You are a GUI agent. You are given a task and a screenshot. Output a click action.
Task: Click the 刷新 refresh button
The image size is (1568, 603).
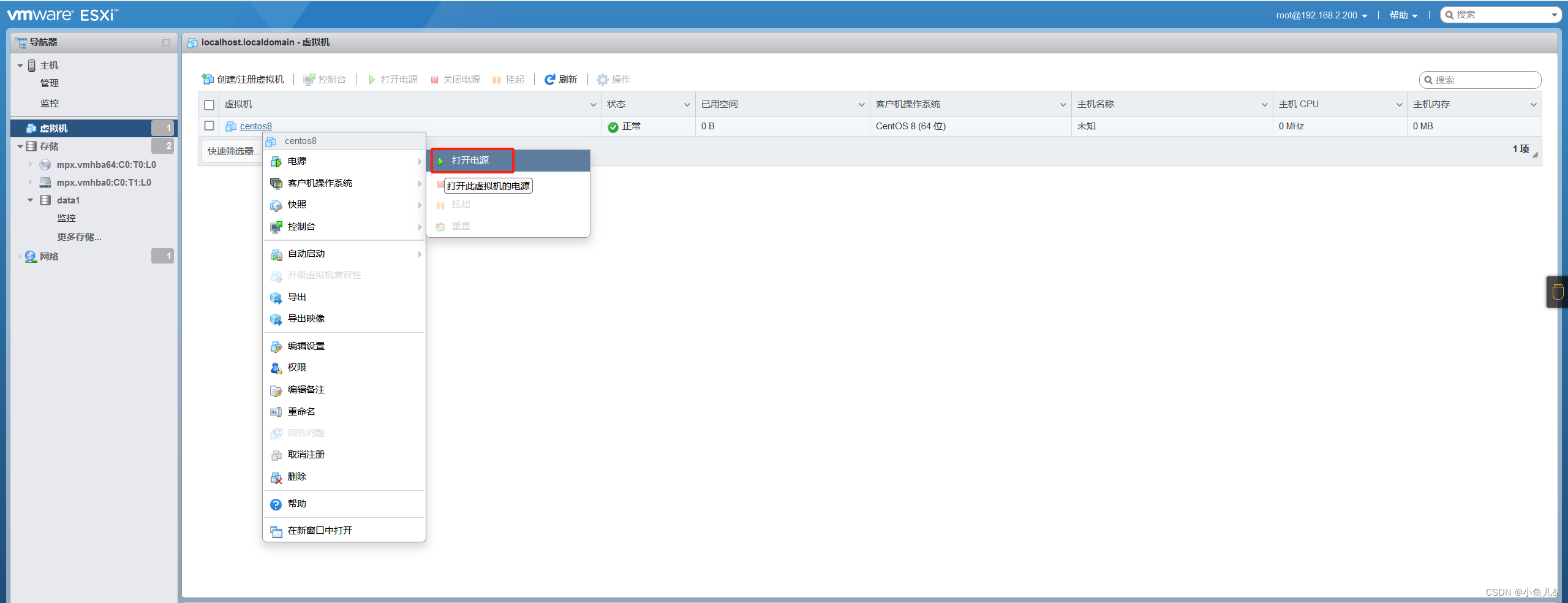561,80
